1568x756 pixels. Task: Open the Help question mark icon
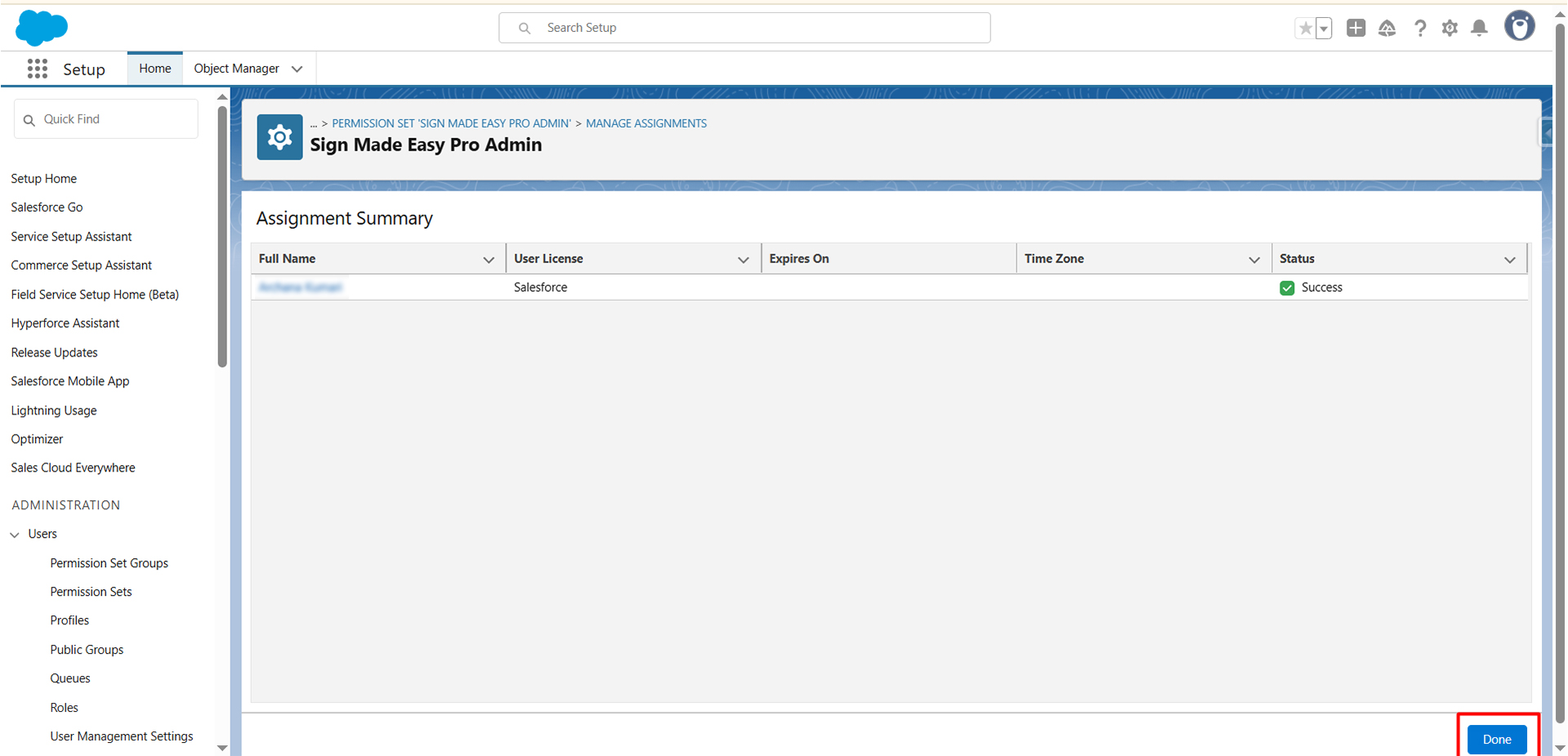(x=1420, y=29)
